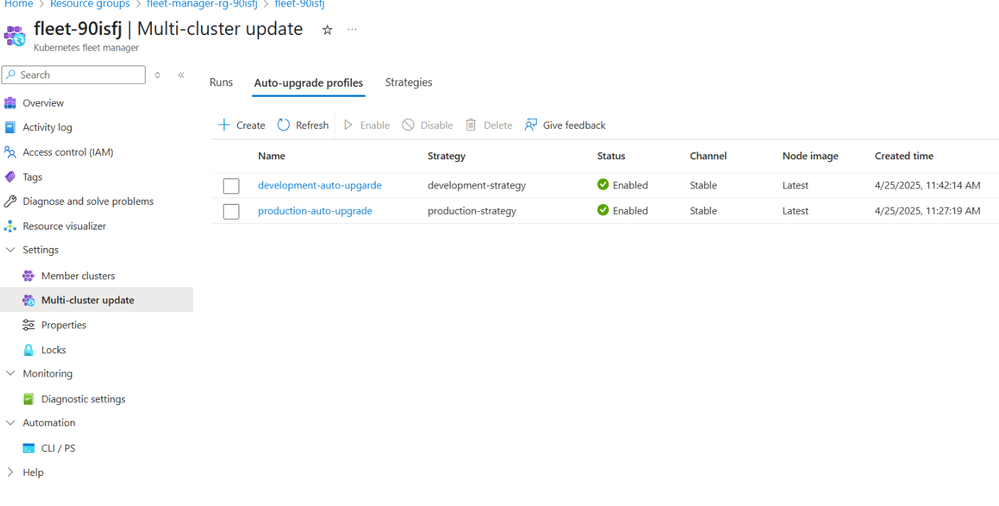
Task: Click the Multi-cluster update sidebar icon
Action: pos(28,300)
